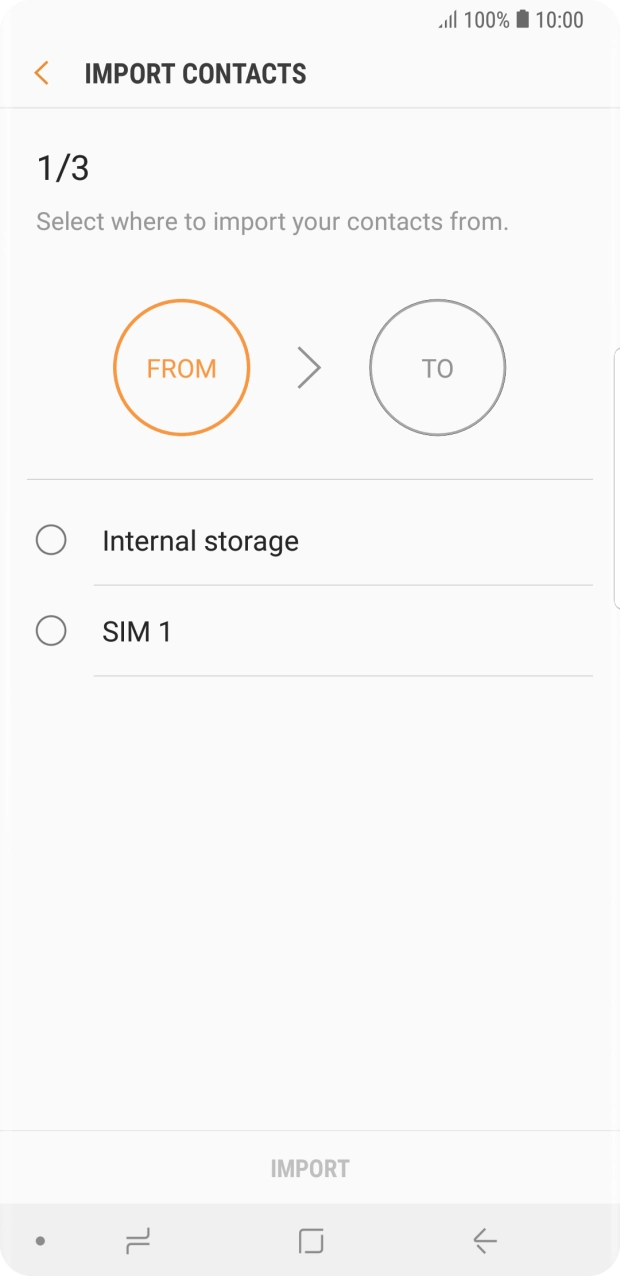The image size is (620, 1276).
Task: Tap the 100% battery percentage text
Action: tap(487, 20)
